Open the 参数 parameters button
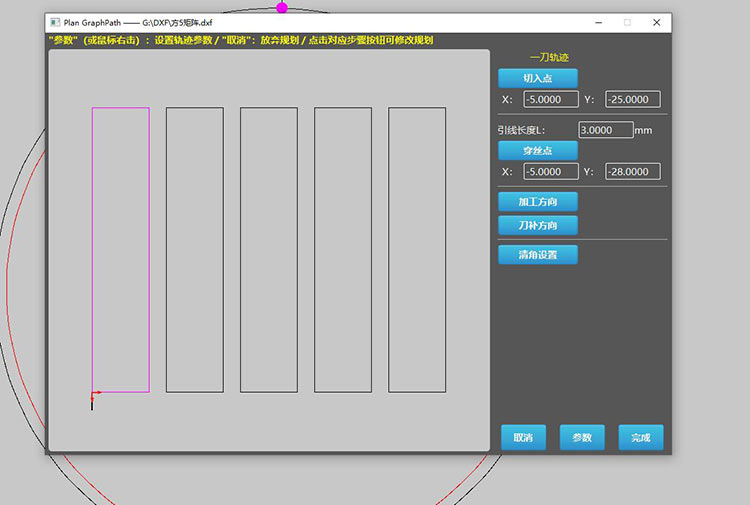750x505 pixels. click(x=582, y=437)
